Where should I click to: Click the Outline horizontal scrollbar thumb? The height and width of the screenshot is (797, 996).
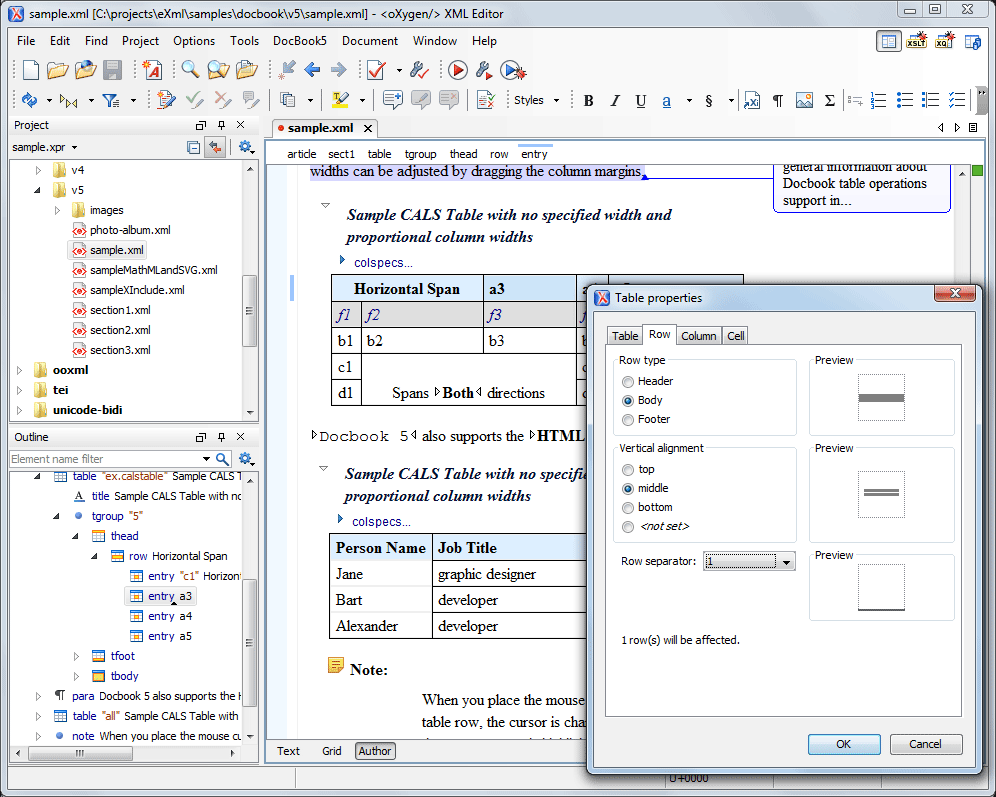point(80,753)
